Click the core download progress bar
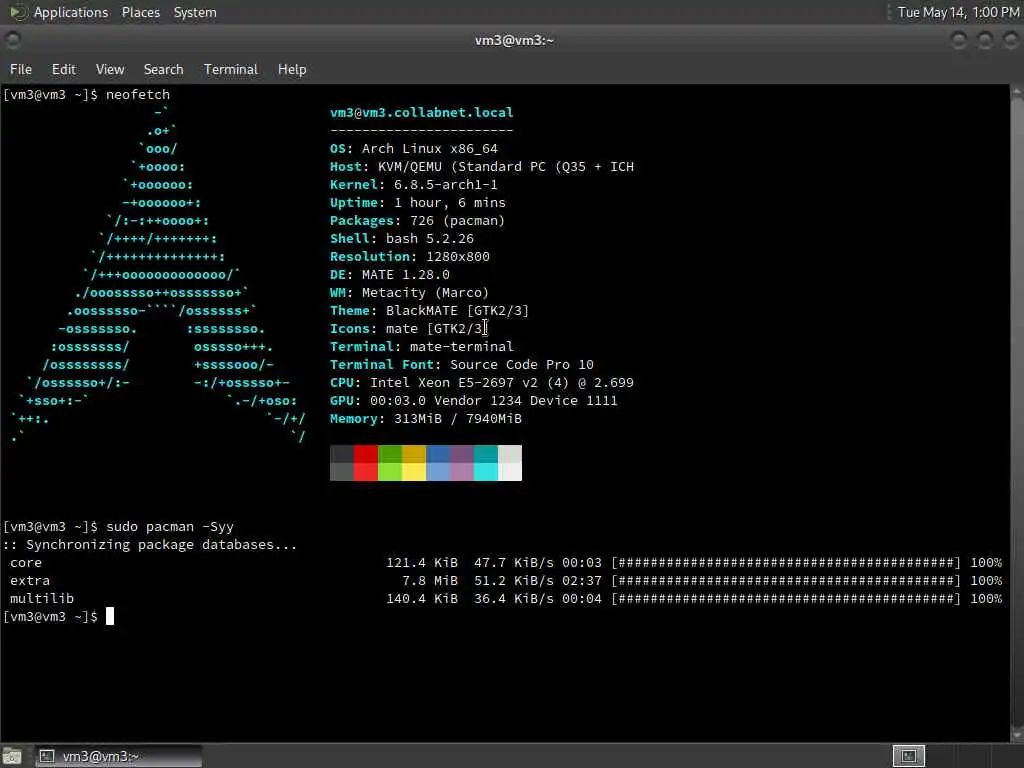The height and width of the screenshot is (768, 1024). (x=786, y=562)
